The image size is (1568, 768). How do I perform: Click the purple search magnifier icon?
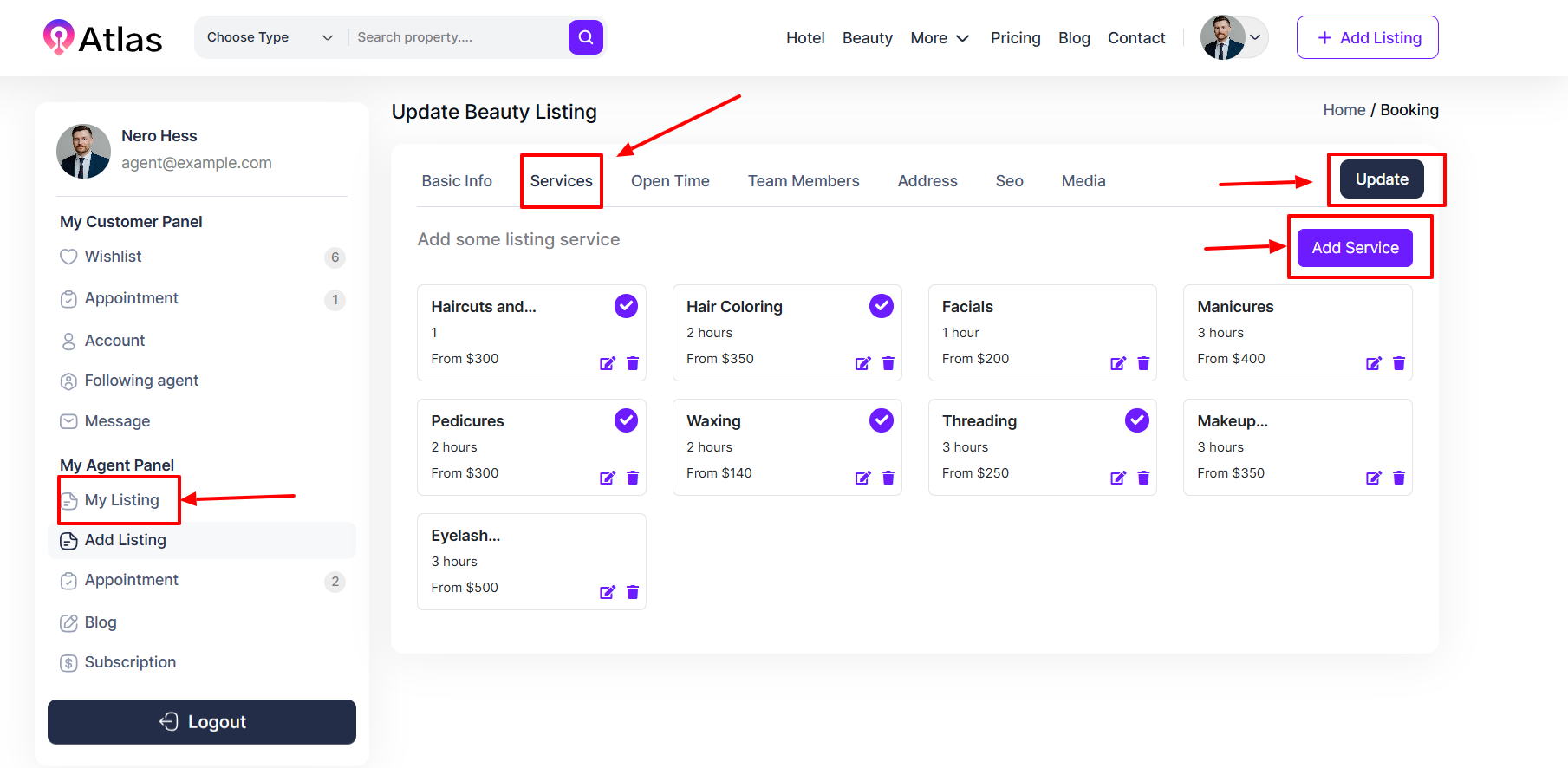[x=585, y=37]
